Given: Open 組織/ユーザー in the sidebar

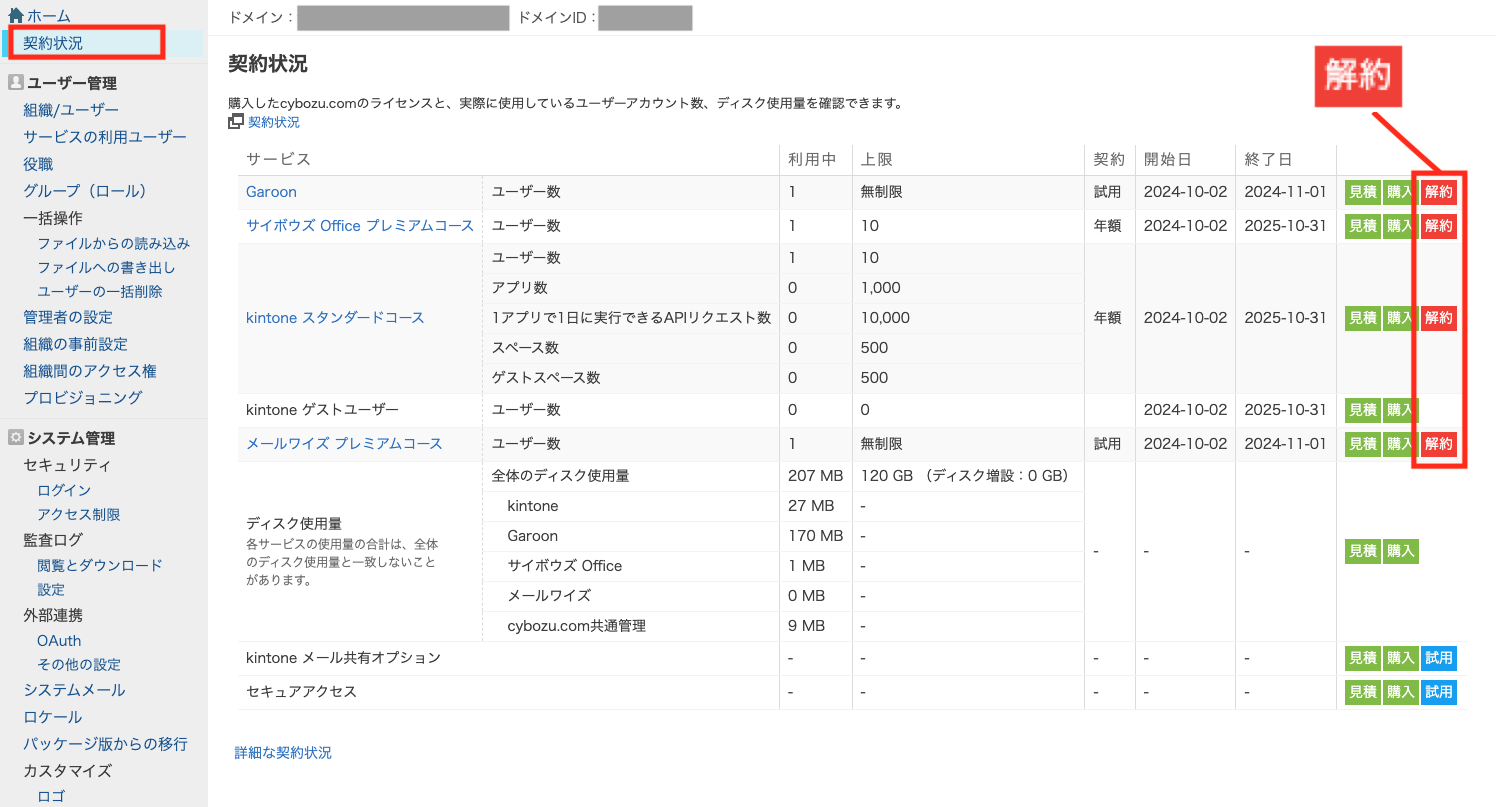Looking at the screenshot, I should click(71, 110).
